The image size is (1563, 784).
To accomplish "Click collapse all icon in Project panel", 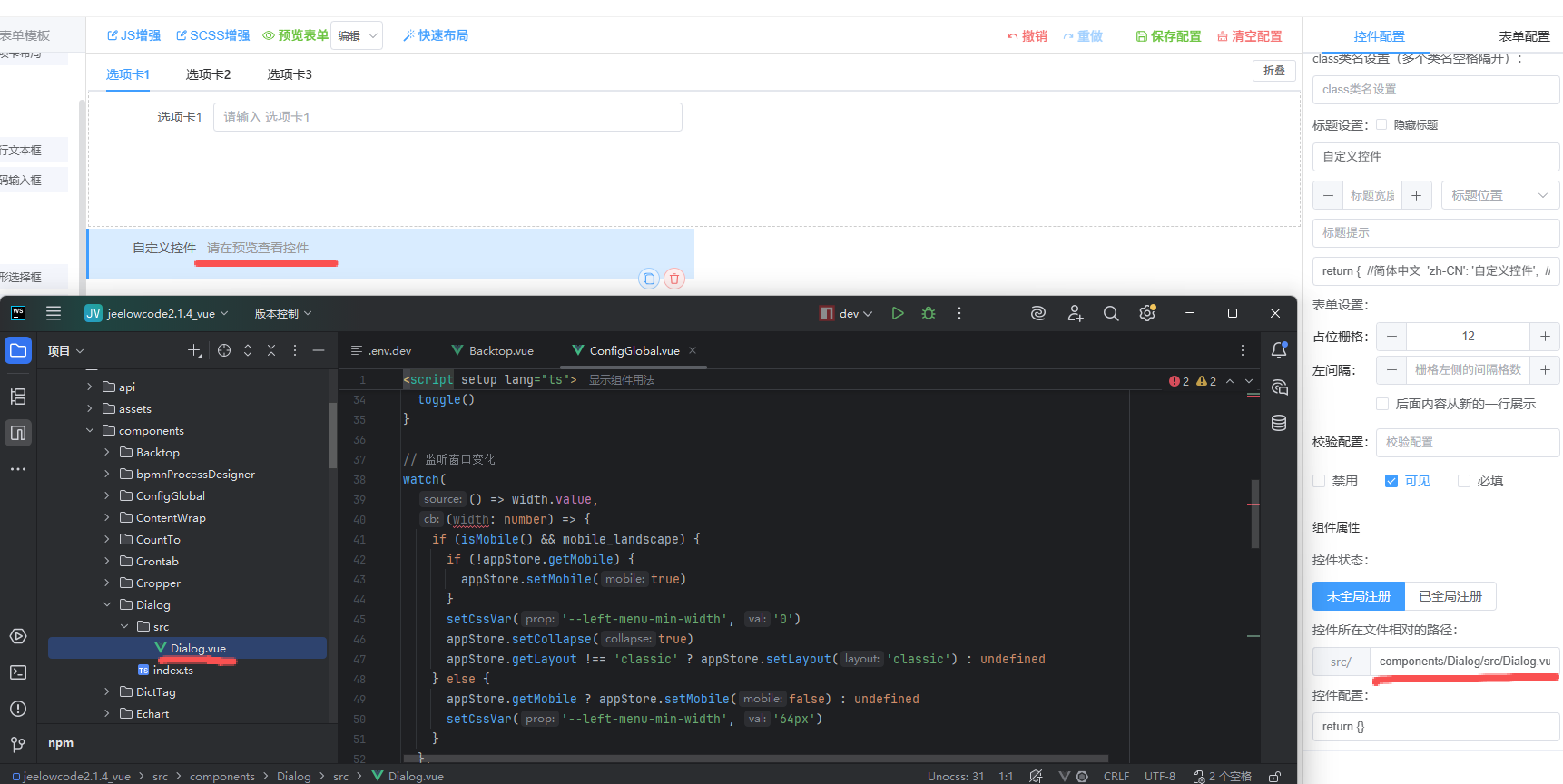I will (271, 350).
